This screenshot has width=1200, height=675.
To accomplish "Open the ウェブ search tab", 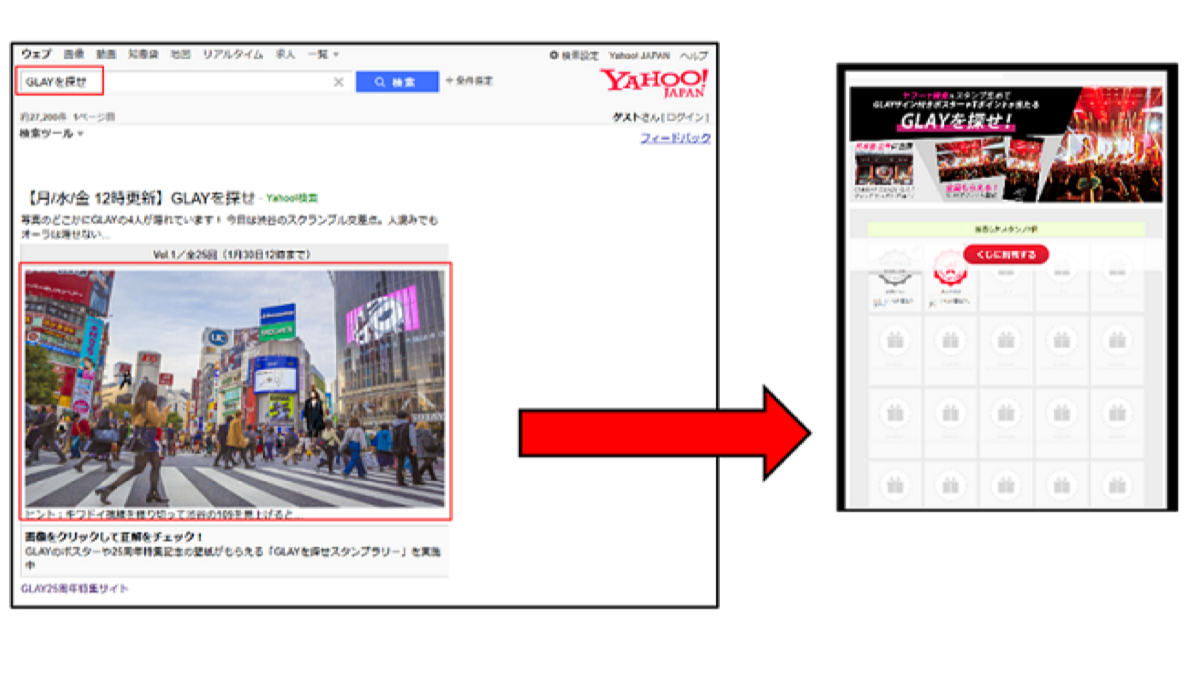I will (x=37, y=54).
